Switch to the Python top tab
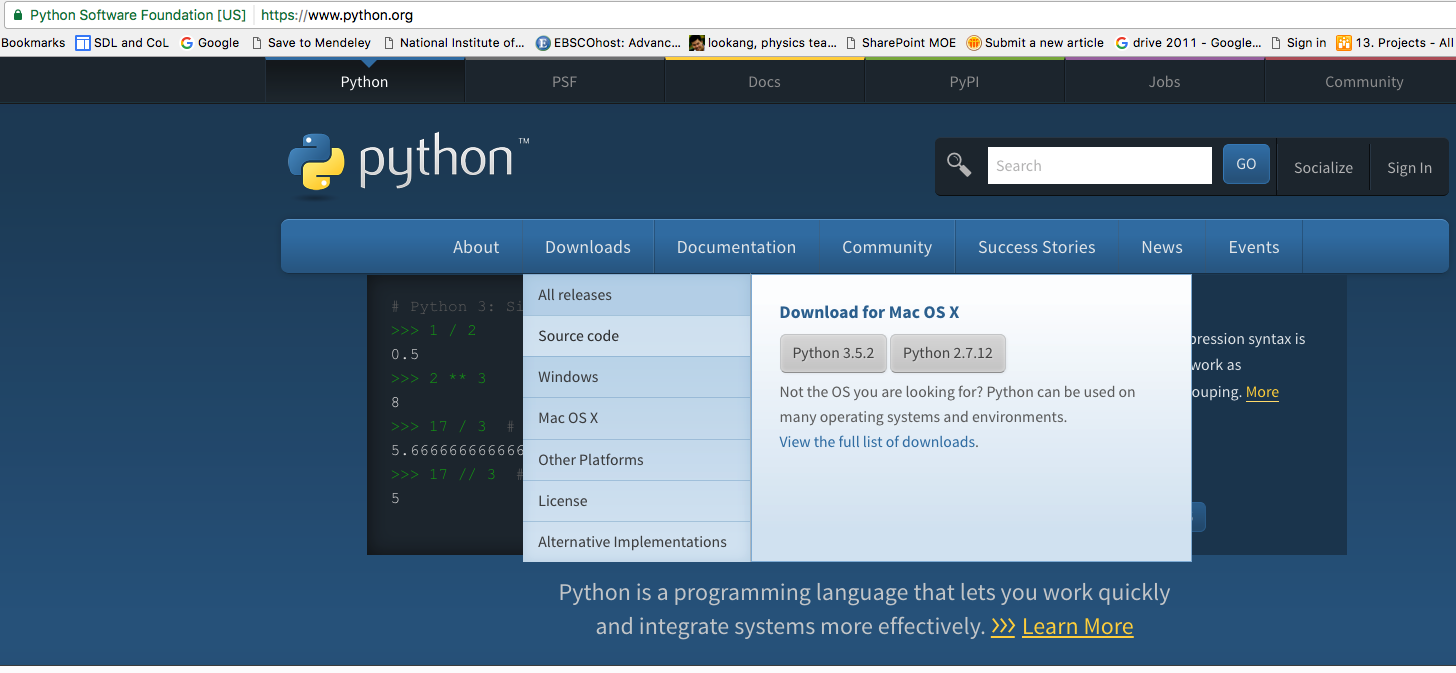Screen dimensions: 1456x673 click(364, 81)
